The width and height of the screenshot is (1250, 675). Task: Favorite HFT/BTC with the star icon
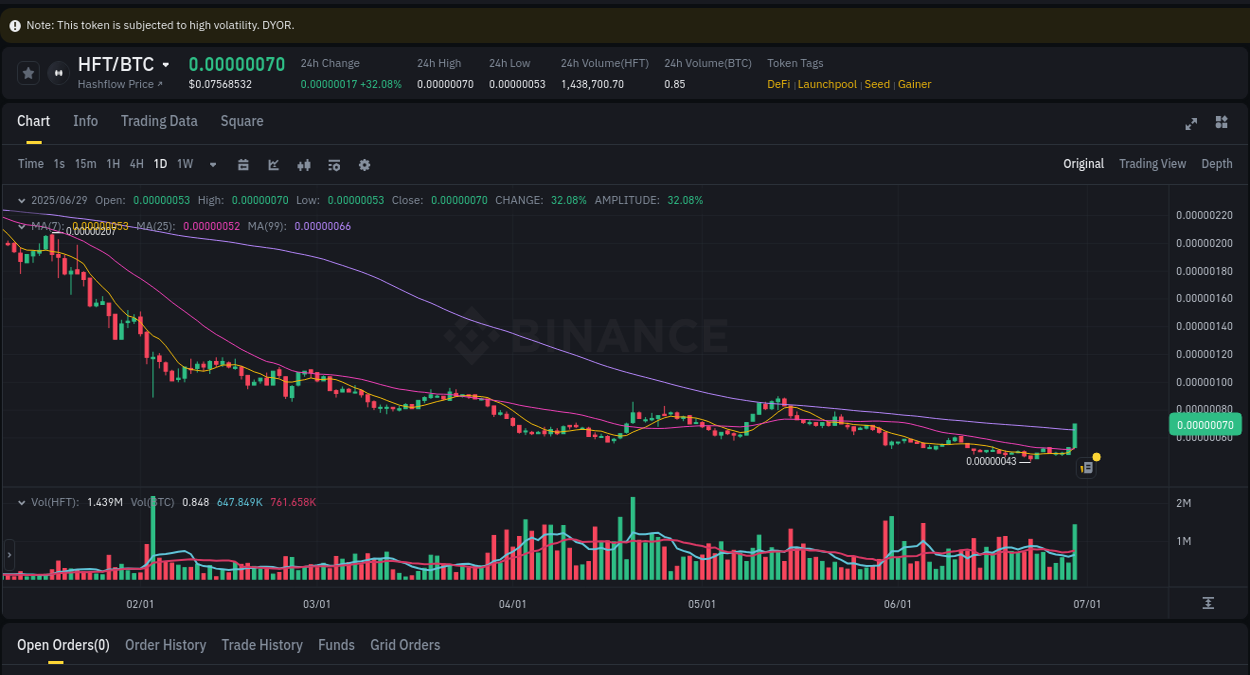click(27, 72)
